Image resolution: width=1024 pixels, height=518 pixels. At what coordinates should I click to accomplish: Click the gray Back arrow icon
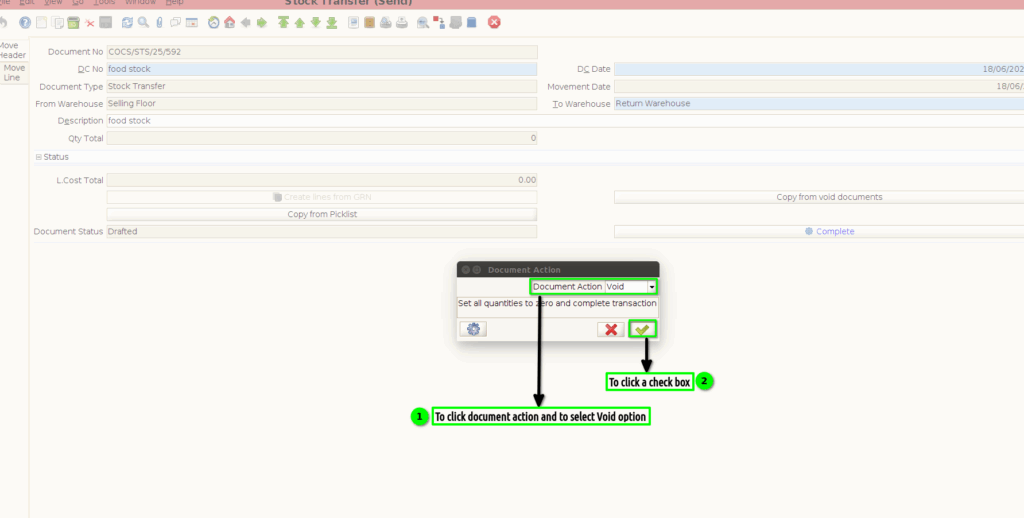click(246, 23)
